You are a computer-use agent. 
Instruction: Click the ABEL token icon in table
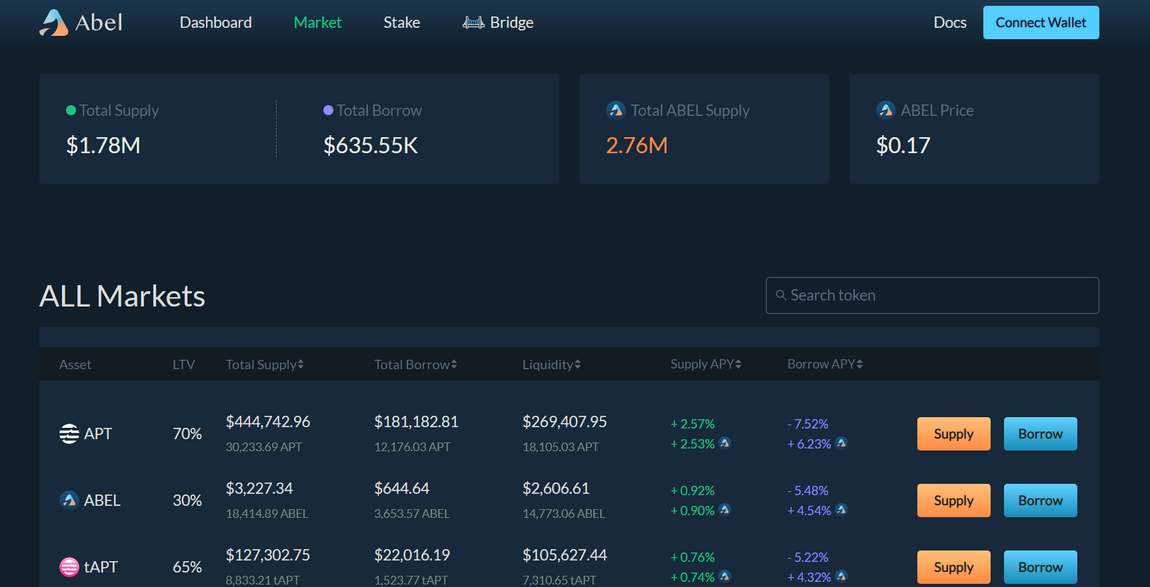click(x=69, y=500)
